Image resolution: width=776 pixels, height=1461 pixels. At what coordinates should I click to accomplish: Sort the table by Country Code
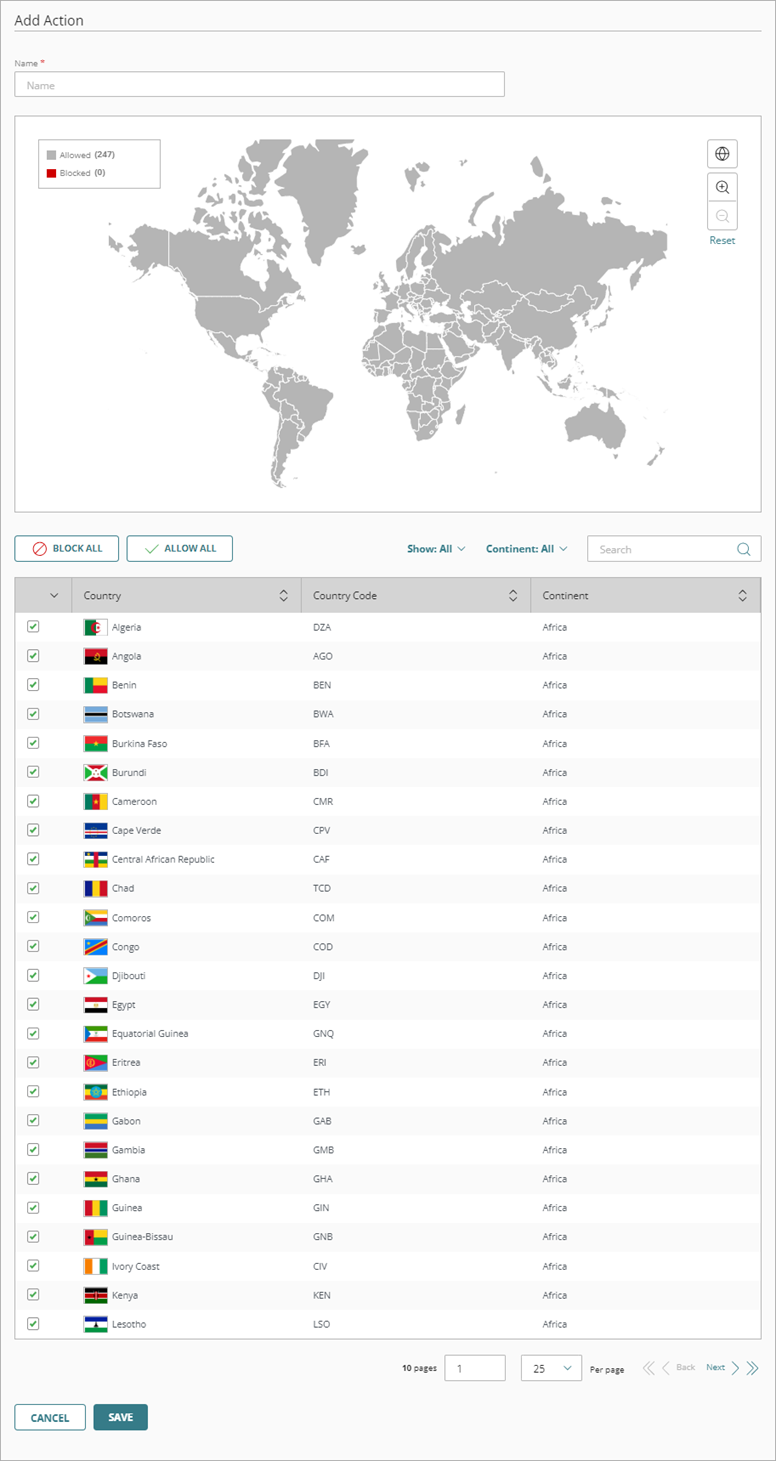pyautogui.click(x=514, y=595)
